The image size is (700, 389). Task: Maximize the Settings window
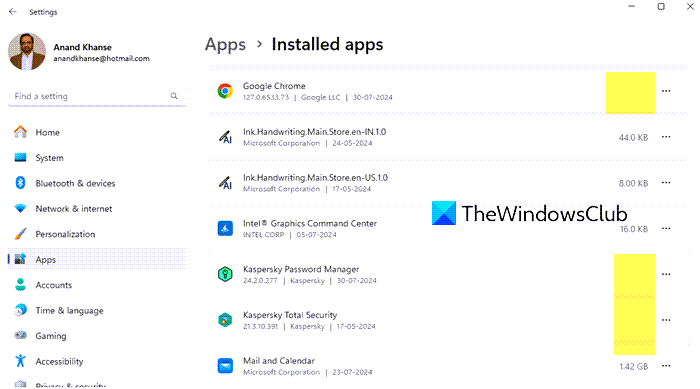pyautogui.click(x=661, y=6)
